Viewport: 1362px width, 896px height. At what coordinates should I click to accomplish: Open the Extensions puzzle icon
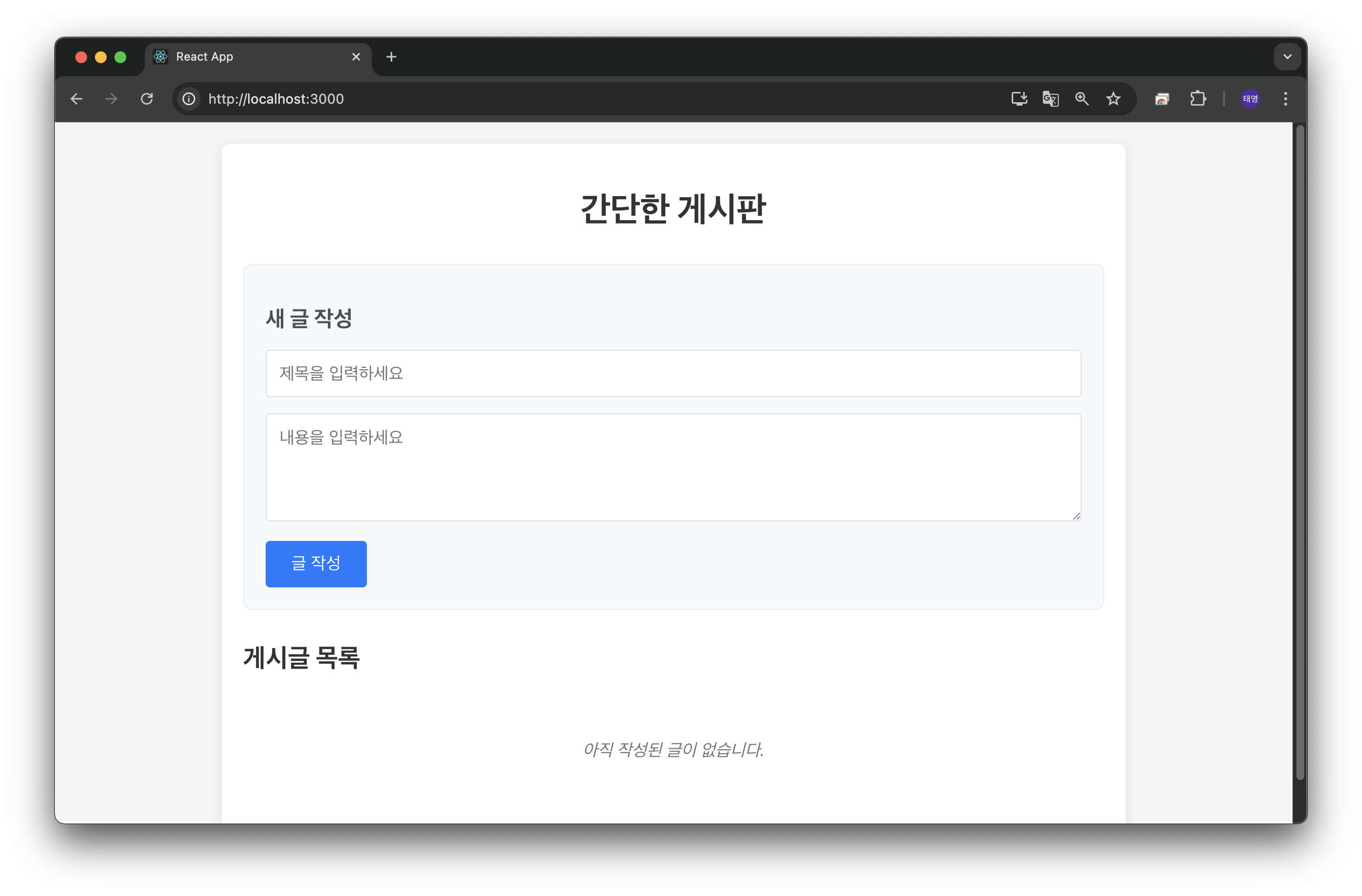point(1198,99)
